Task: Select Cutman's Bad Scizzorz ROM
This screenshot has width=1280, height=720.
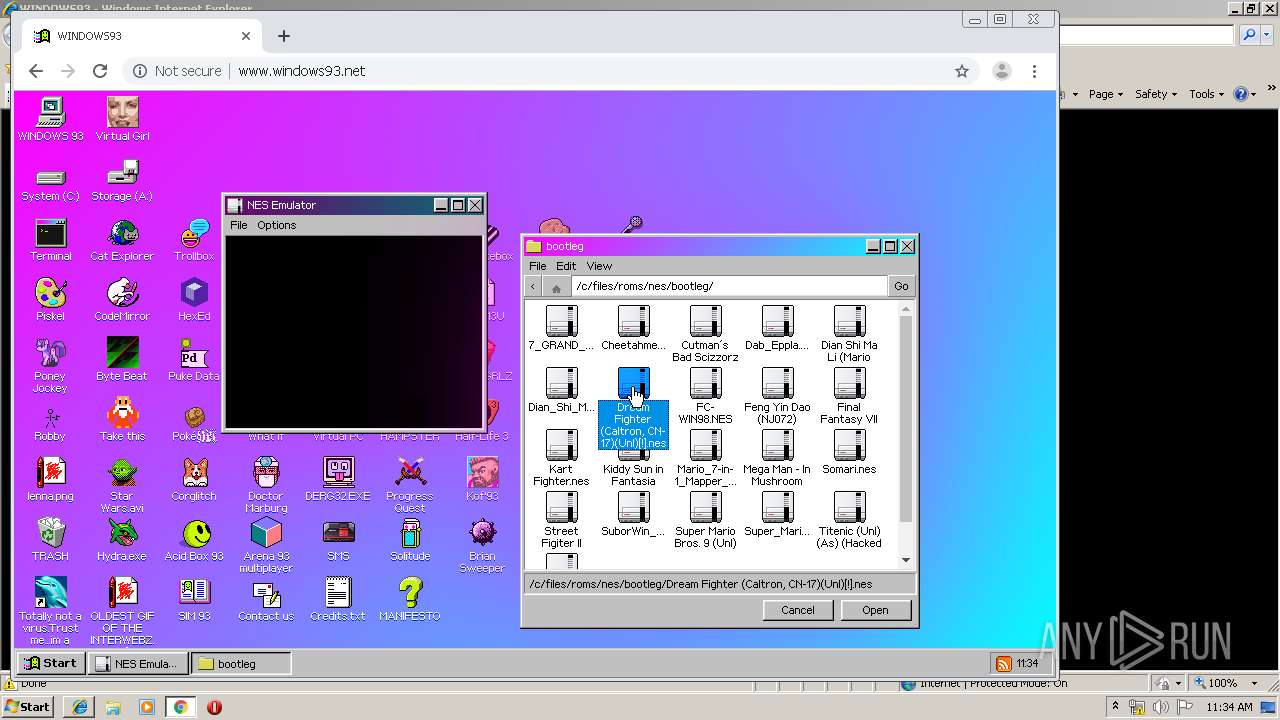Action: pyautogui.click(x=705, y=334)
